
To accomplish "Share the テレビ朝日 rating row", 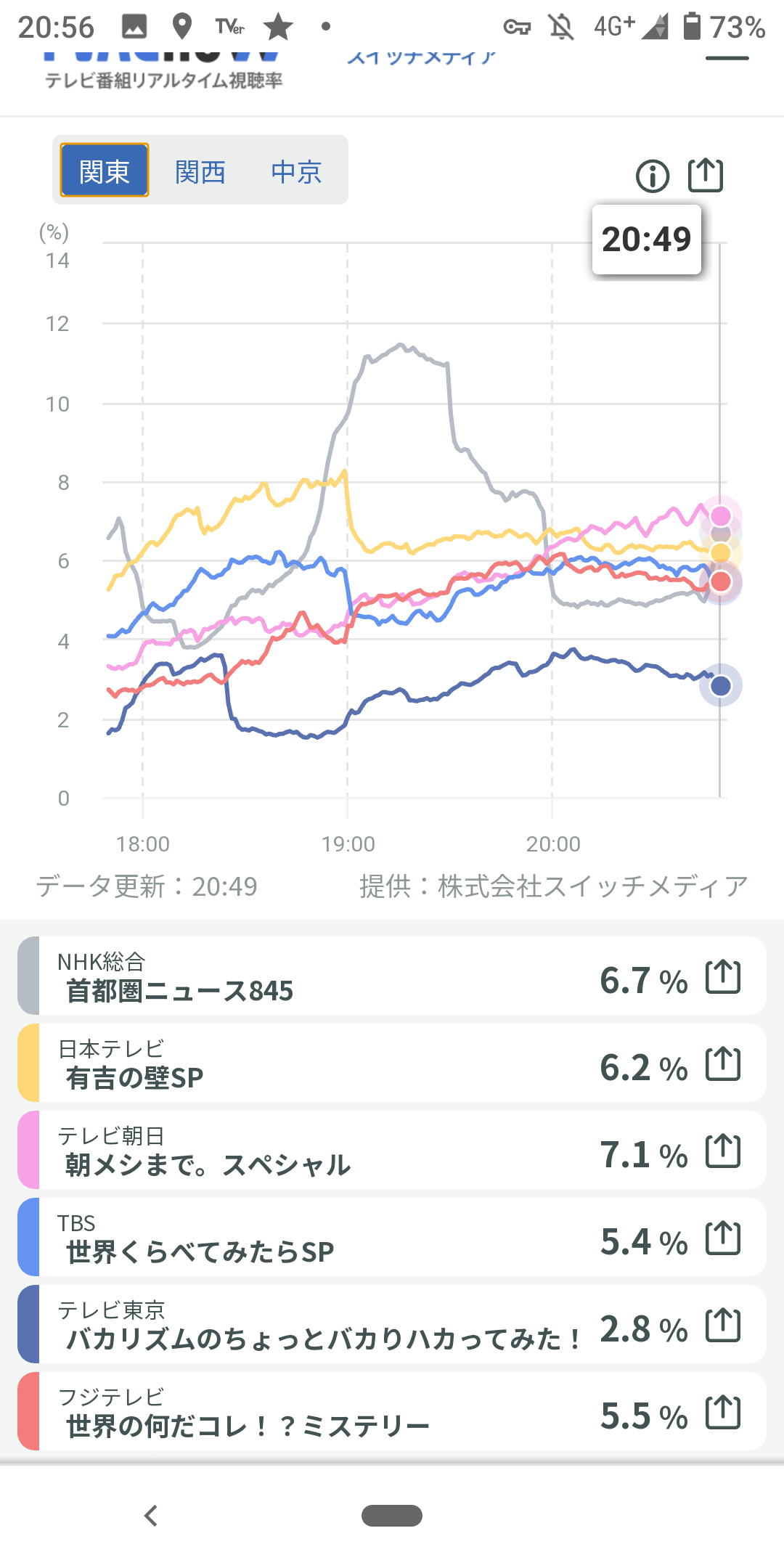I will [723, 1151].
